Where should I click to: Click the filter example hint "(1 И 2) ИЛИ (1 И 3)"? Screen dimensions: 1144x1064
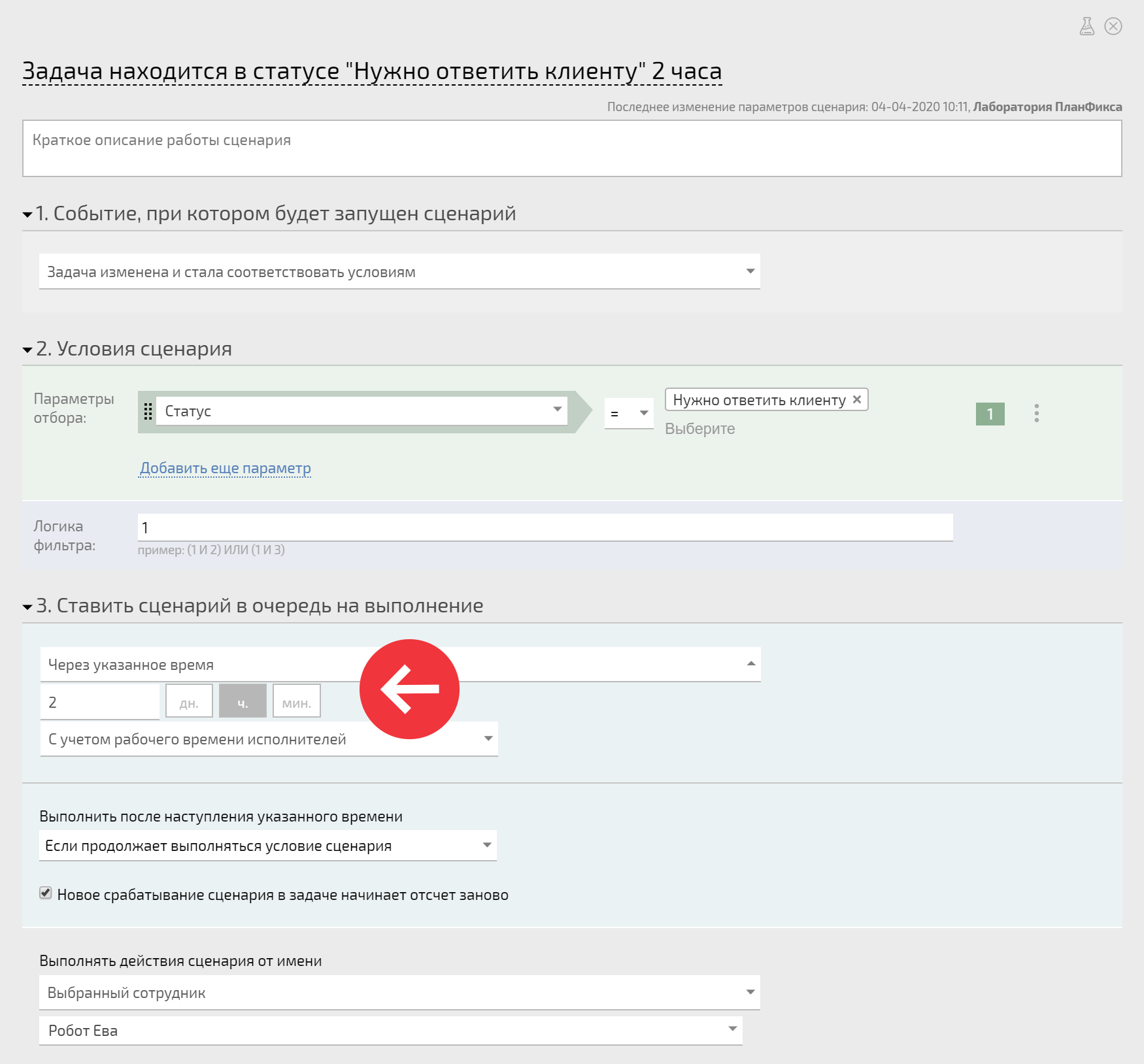[x=236, y=550]
